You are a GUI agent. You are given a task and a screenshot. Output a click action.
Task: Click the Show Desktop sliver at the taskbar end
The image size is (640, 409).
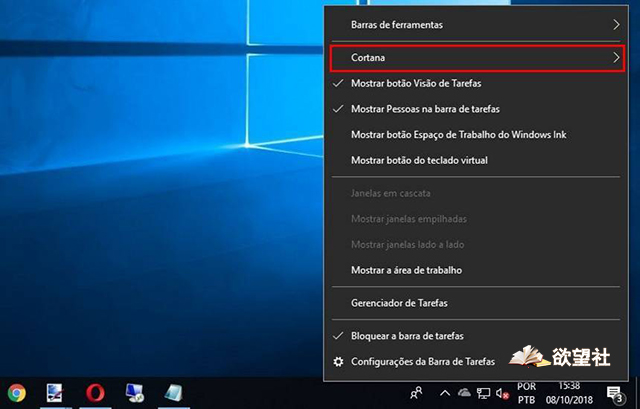point(637,393)
